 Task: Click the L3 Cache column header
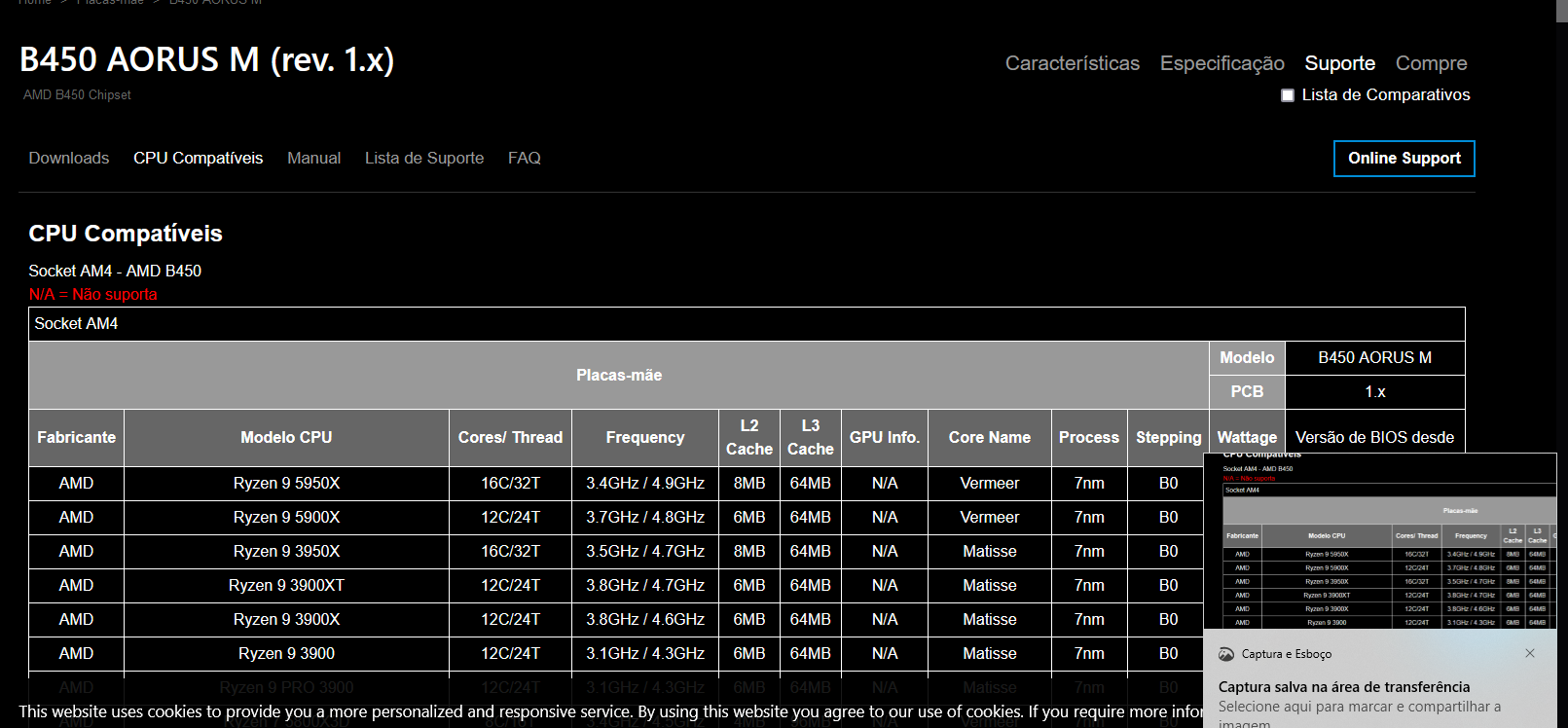[x=811, y=438]
